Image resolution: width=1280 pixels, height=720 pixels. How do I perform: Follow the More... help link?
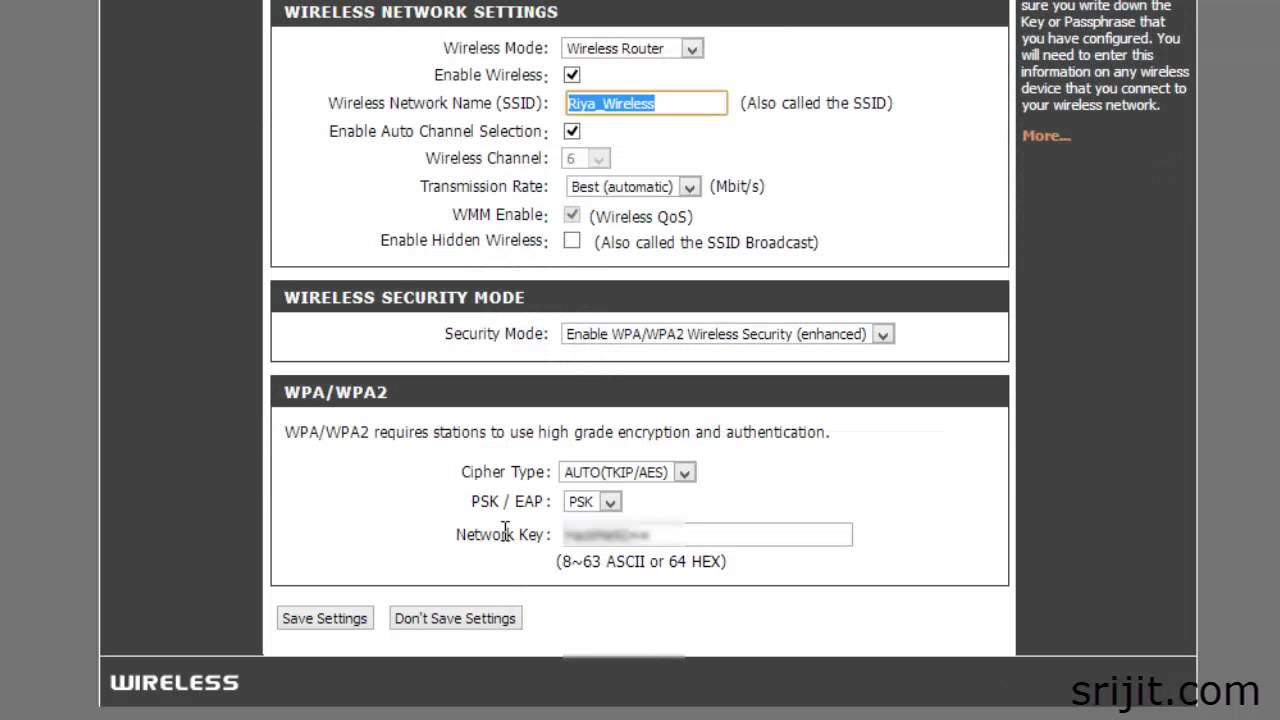coord(1046,136)
